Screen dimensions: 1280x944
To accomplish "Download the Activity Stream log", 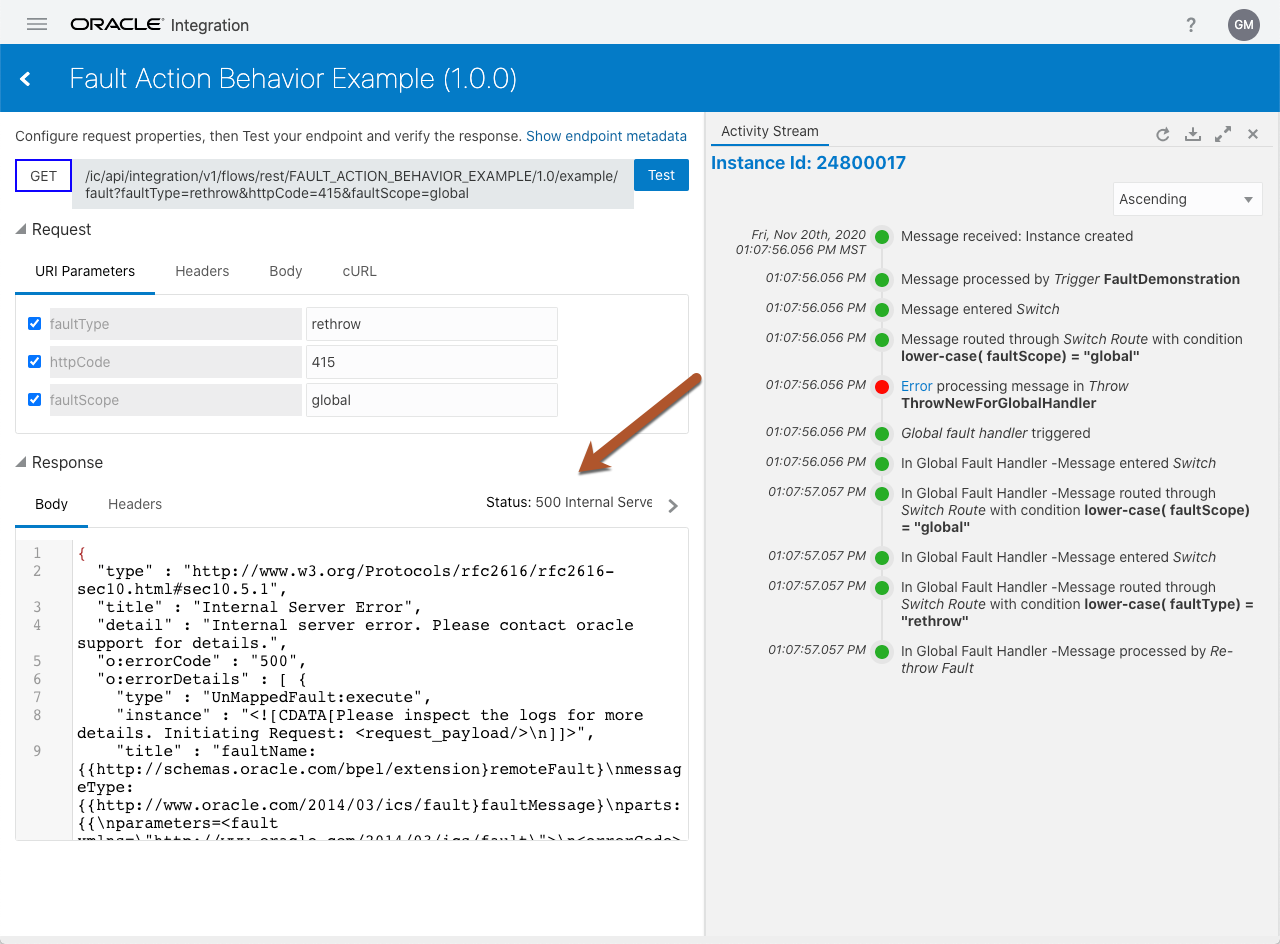I will pyautogui.click(x=1192, y=134).
